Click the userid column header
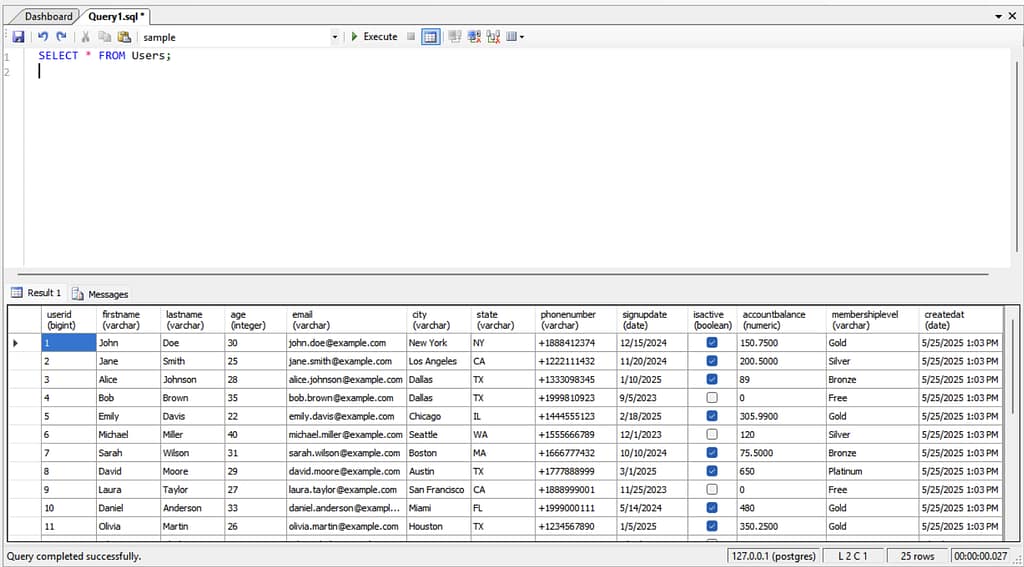This screenshot has height=567, width=1024. [69, 319]
